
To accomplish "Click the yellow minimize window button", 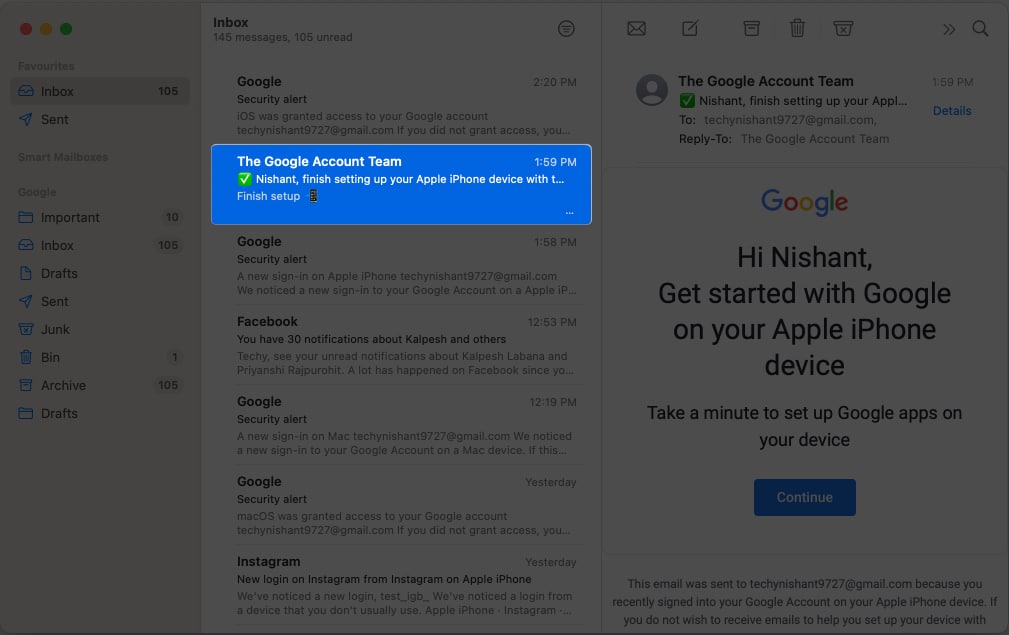I will click(46, 29).
